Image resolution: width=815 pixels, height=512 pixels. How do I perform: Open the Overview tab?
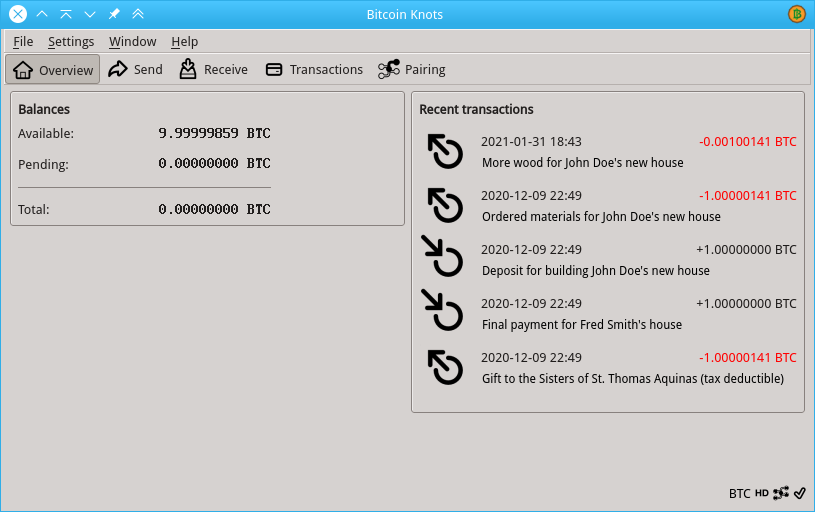[53, 70]
